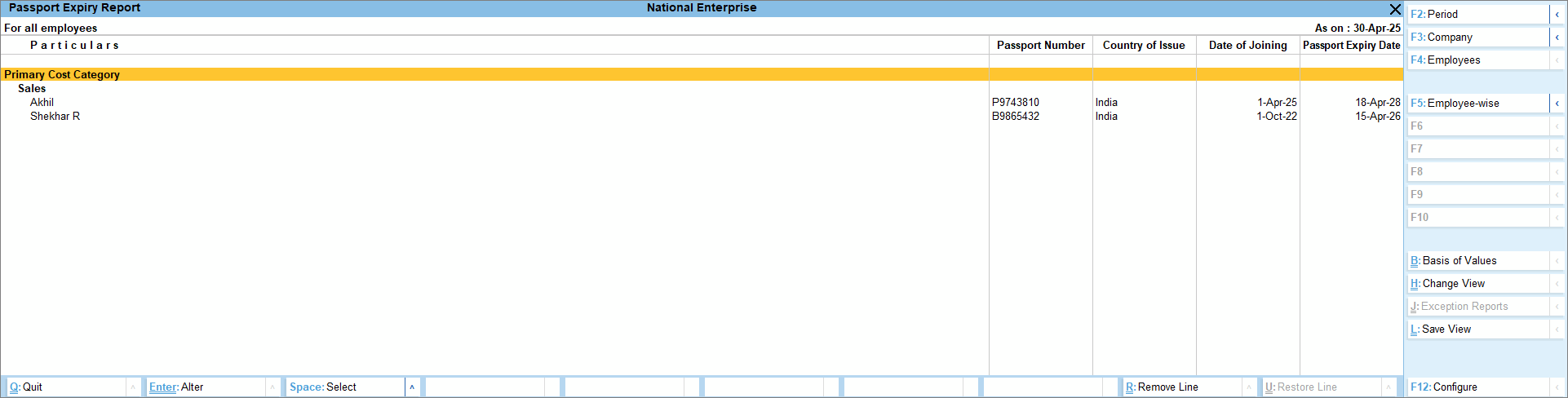1568x398 pixels.
Task: Expand arrow beside F5 Employee-wise
Action: click(x=1557, y=104)
